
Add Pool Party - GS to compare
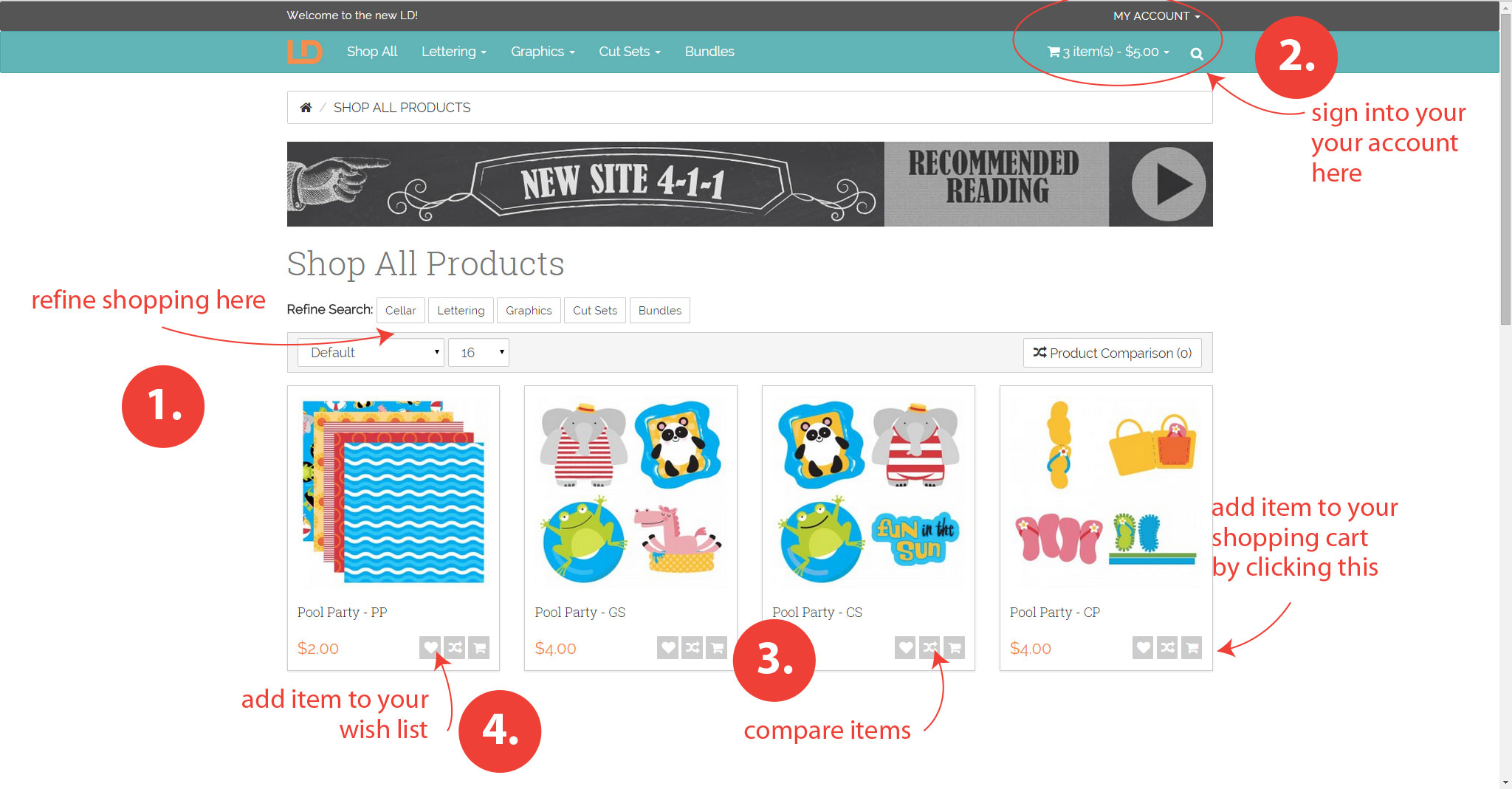pos(693,647)
